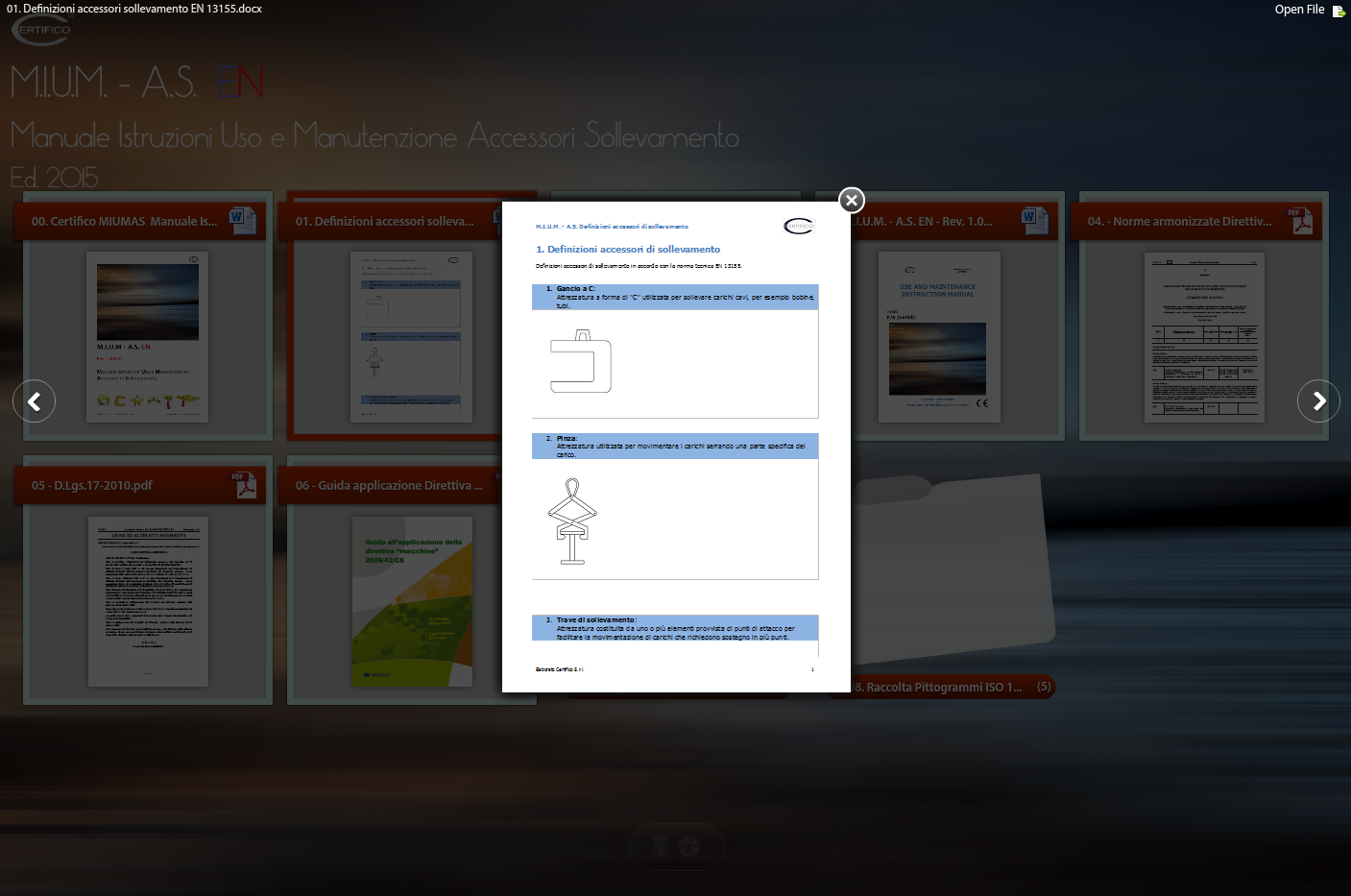Screen dimensions: 1351x896
Task: Click the download file icon at the bottom
Action: pyautogui.click(x=660, y=846)
